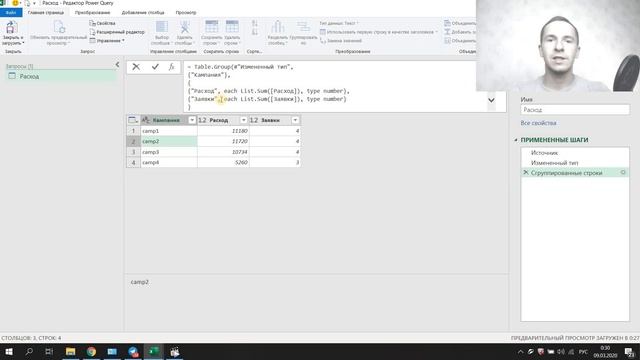Click the Close & Load (Закрыть и загрузить) icon
Viewport: 640px width, 360px height.
click(11, 28)
